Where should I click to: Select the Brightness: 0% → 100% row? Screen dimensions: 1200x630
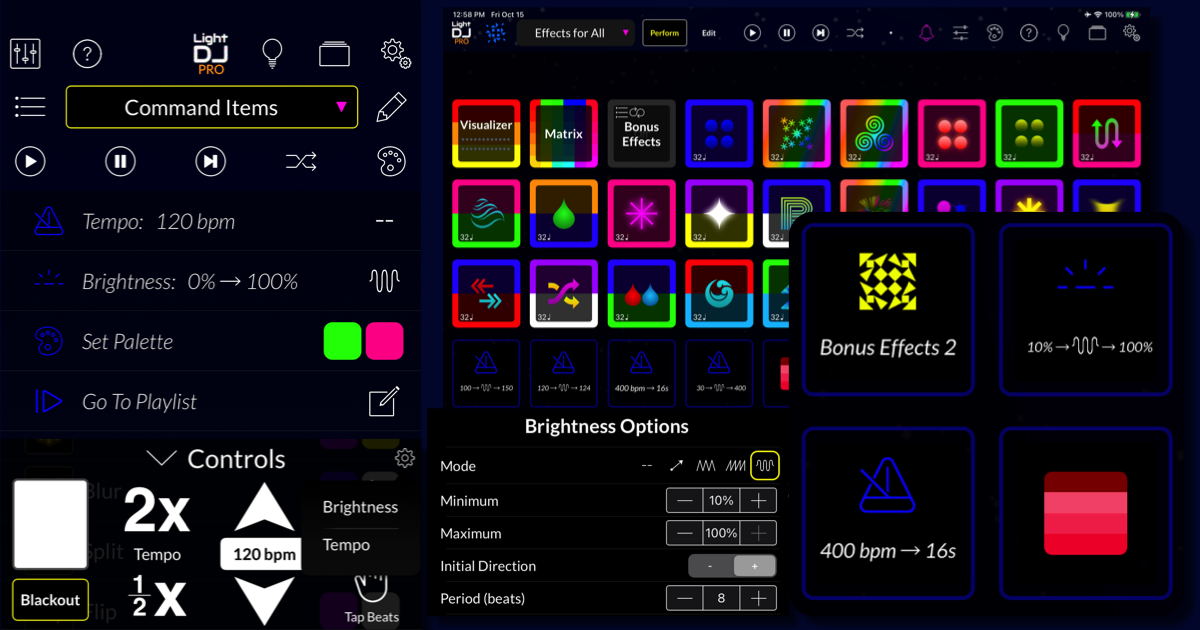[x=210, y=281]
